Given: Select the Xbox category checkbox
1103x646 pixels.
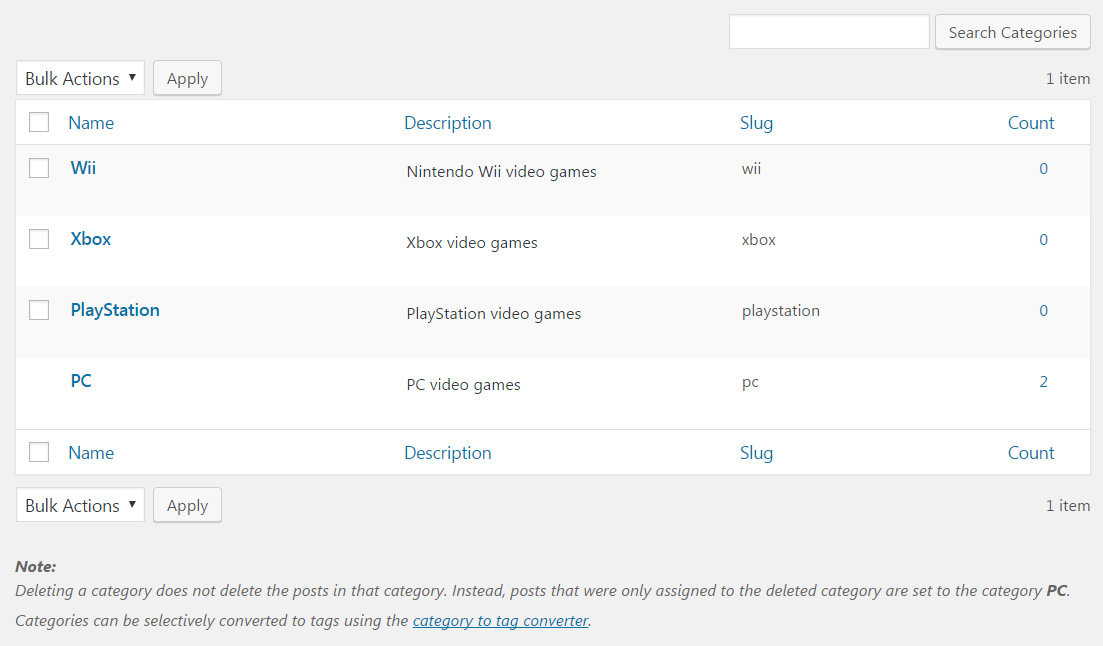Looking at the screenshot, I should [39, 239].
